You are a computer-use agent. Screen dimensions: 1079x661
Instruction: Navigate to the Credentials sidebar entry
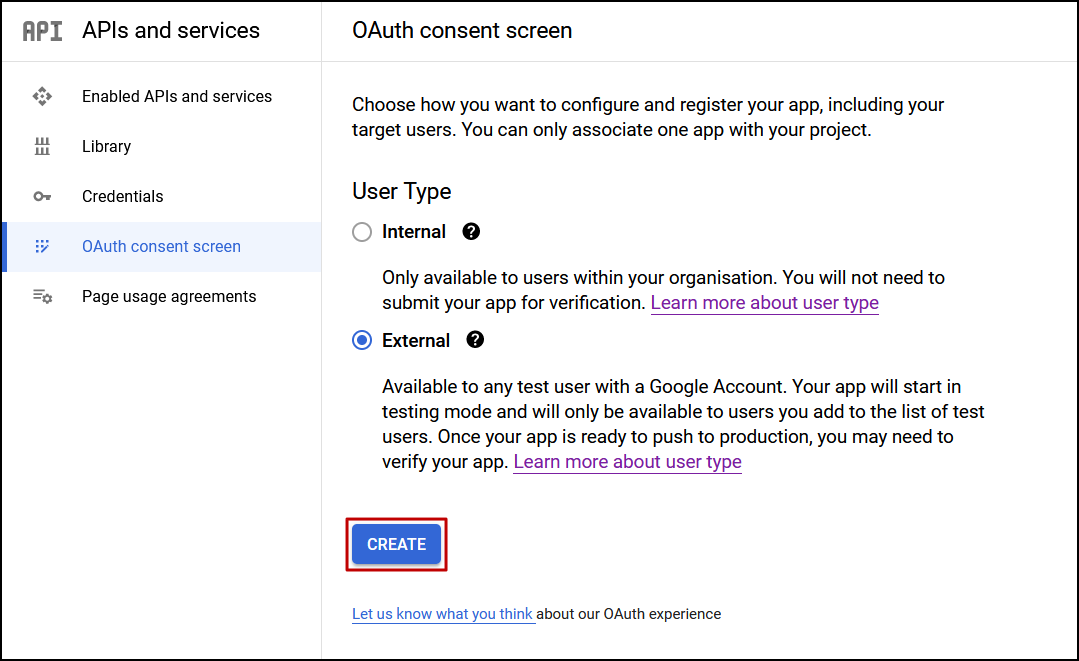coord(122,196)
